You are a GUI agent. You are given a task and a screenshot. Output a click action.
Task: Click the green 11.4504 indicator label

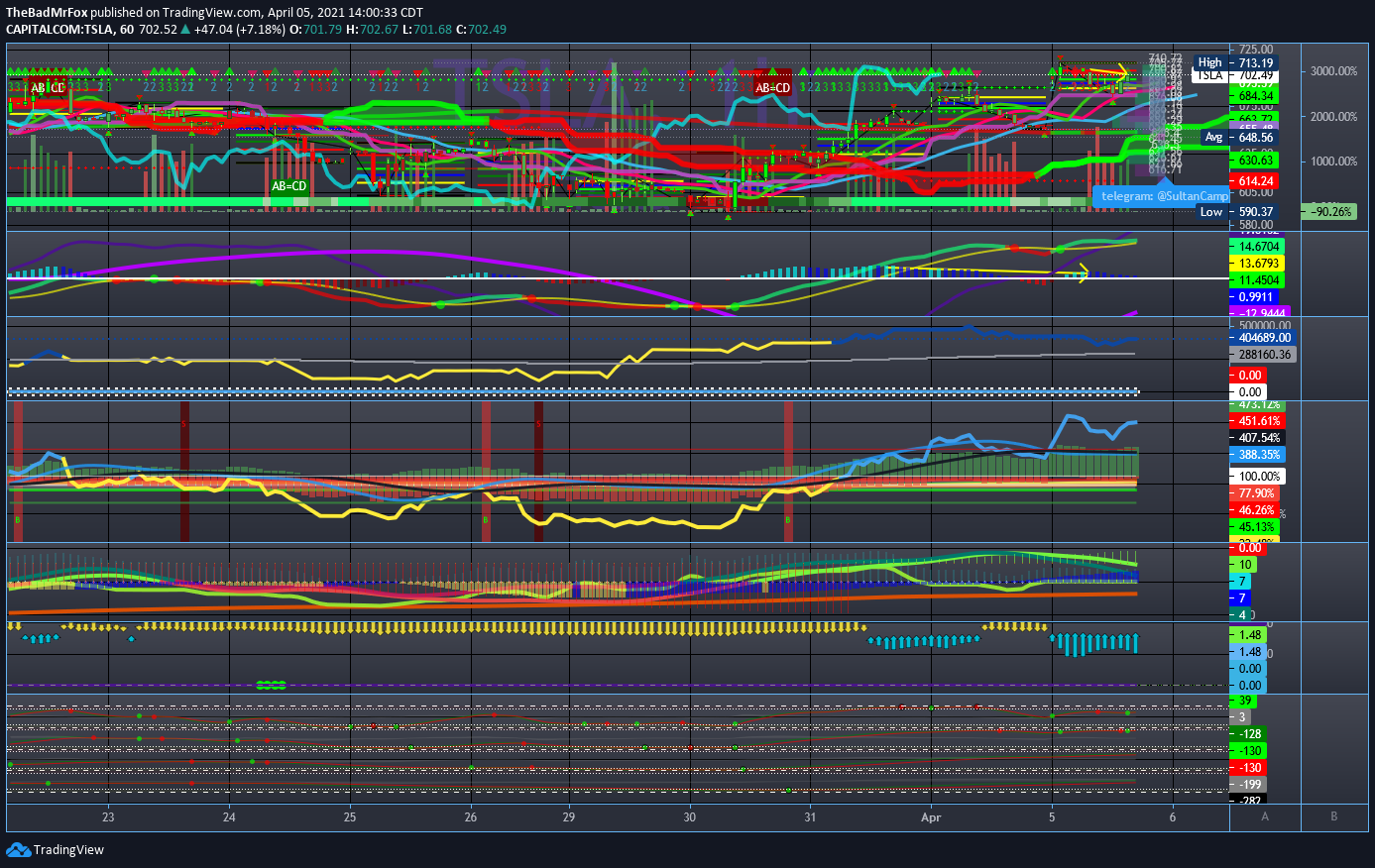1259,280
